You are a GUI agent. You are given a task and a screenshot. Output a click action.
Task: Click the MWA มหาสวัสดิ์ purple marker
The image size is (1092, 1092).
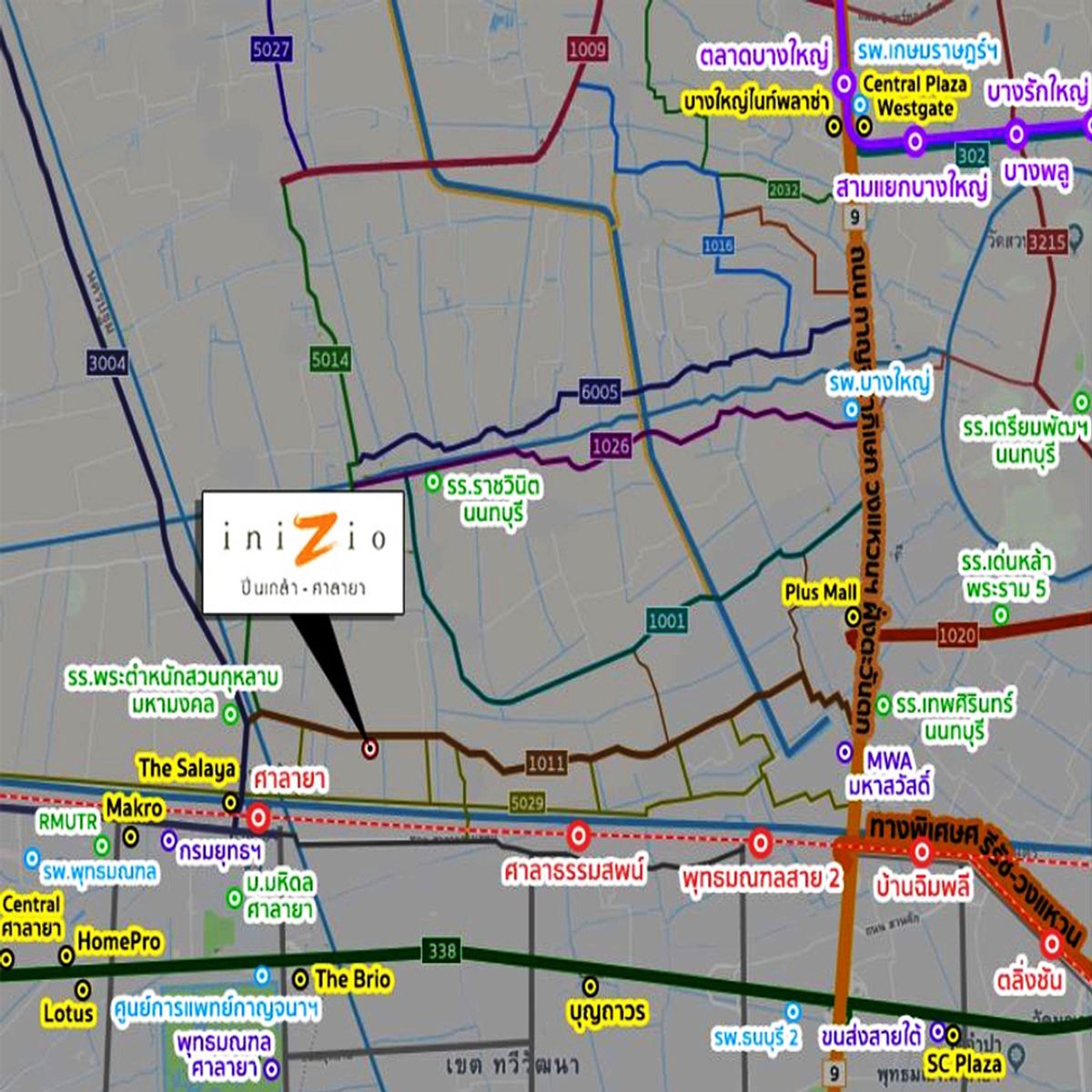[x=844, y=752]
